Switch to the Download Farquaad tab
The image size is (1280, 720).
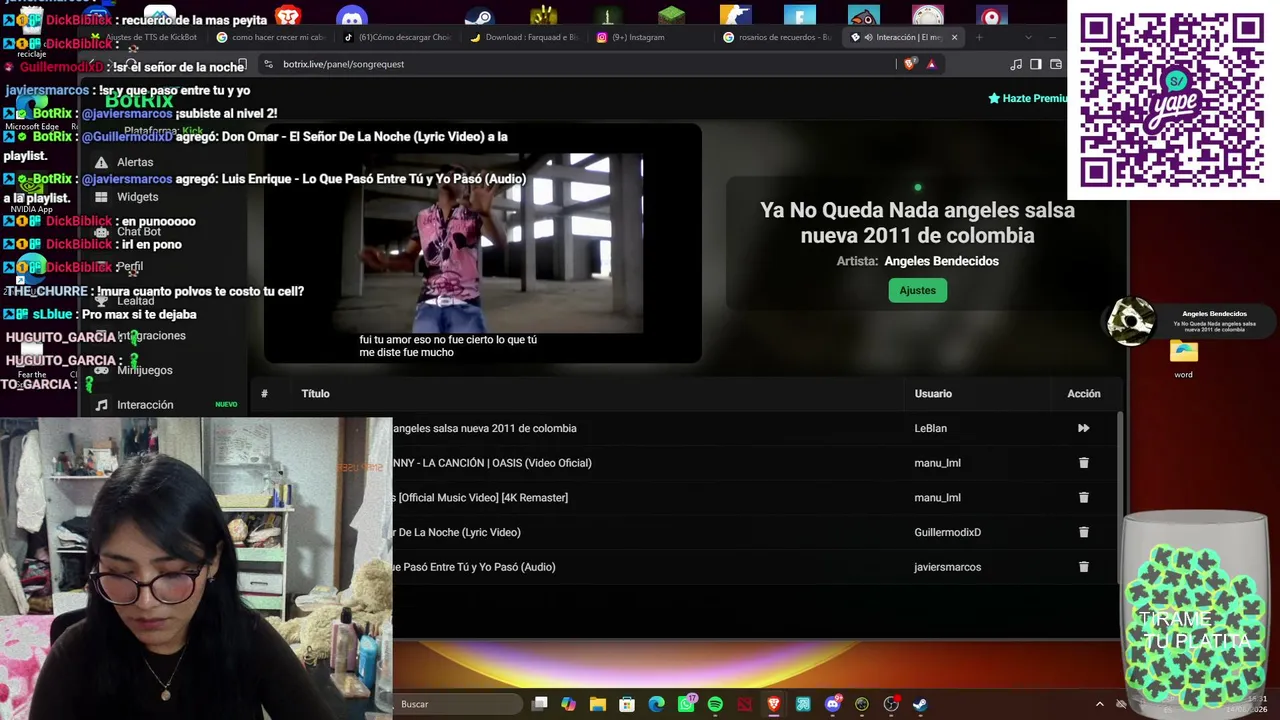(x=527, y=37)
